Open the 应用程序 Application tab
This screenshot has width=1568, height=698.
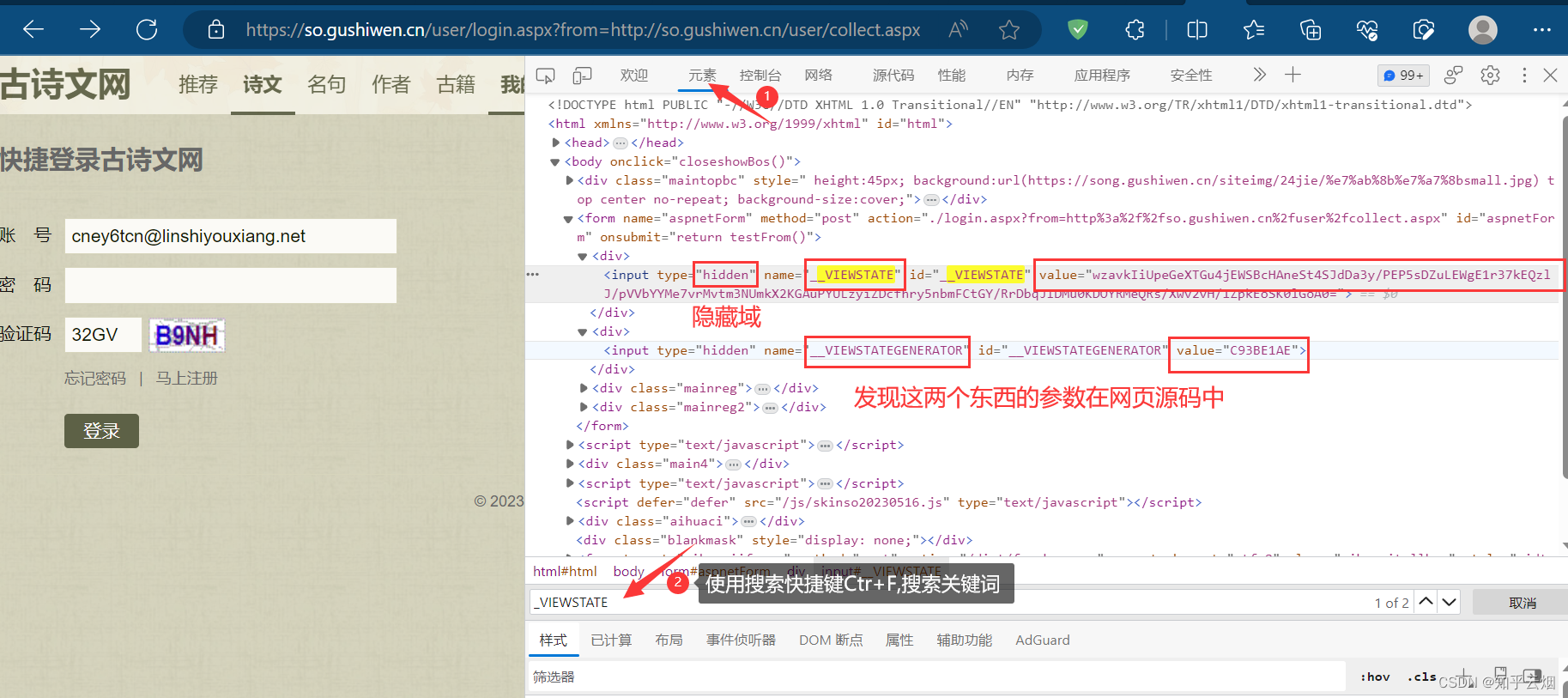pos(1102,76)
